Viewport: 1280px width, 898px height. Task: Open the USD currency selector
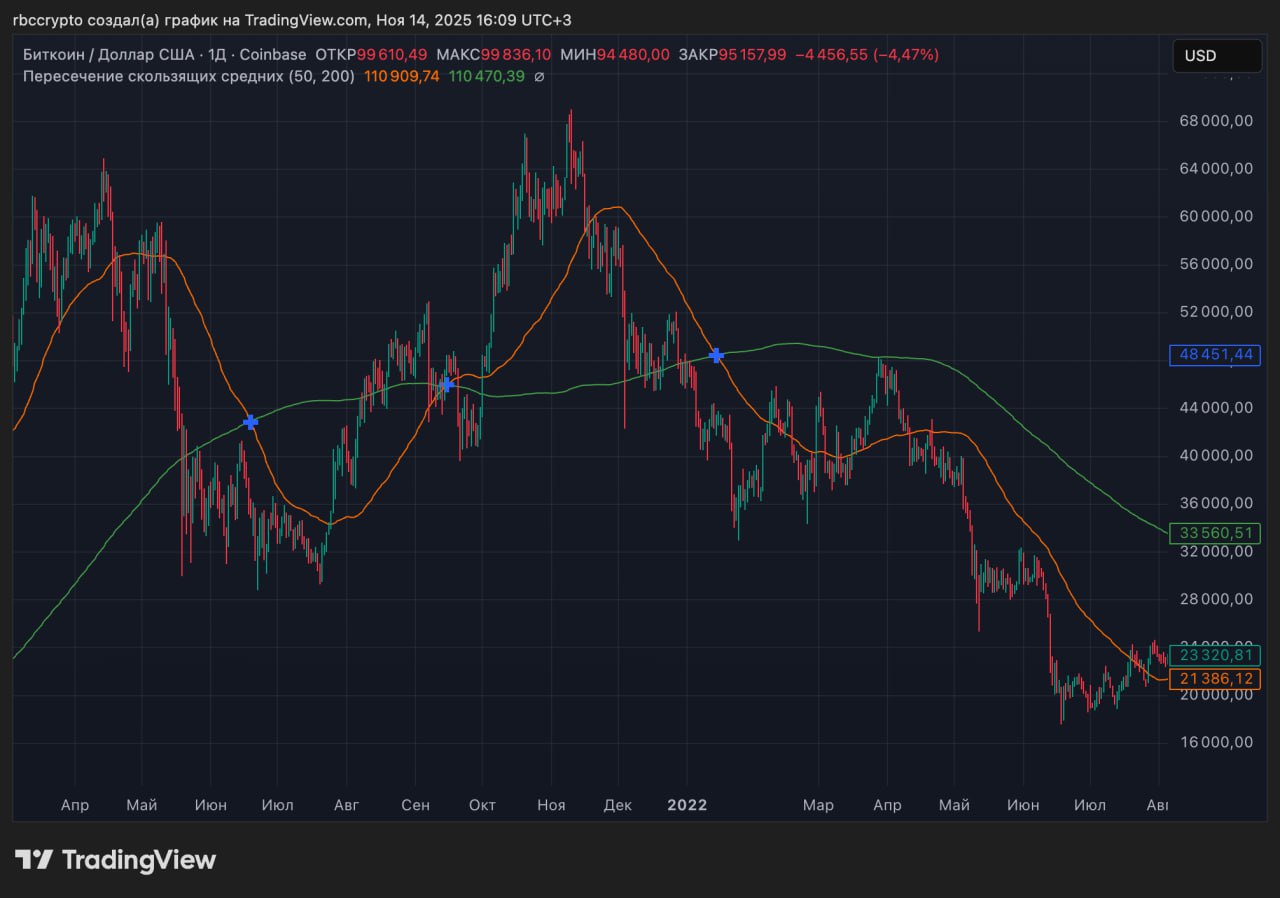[1216, 56]
